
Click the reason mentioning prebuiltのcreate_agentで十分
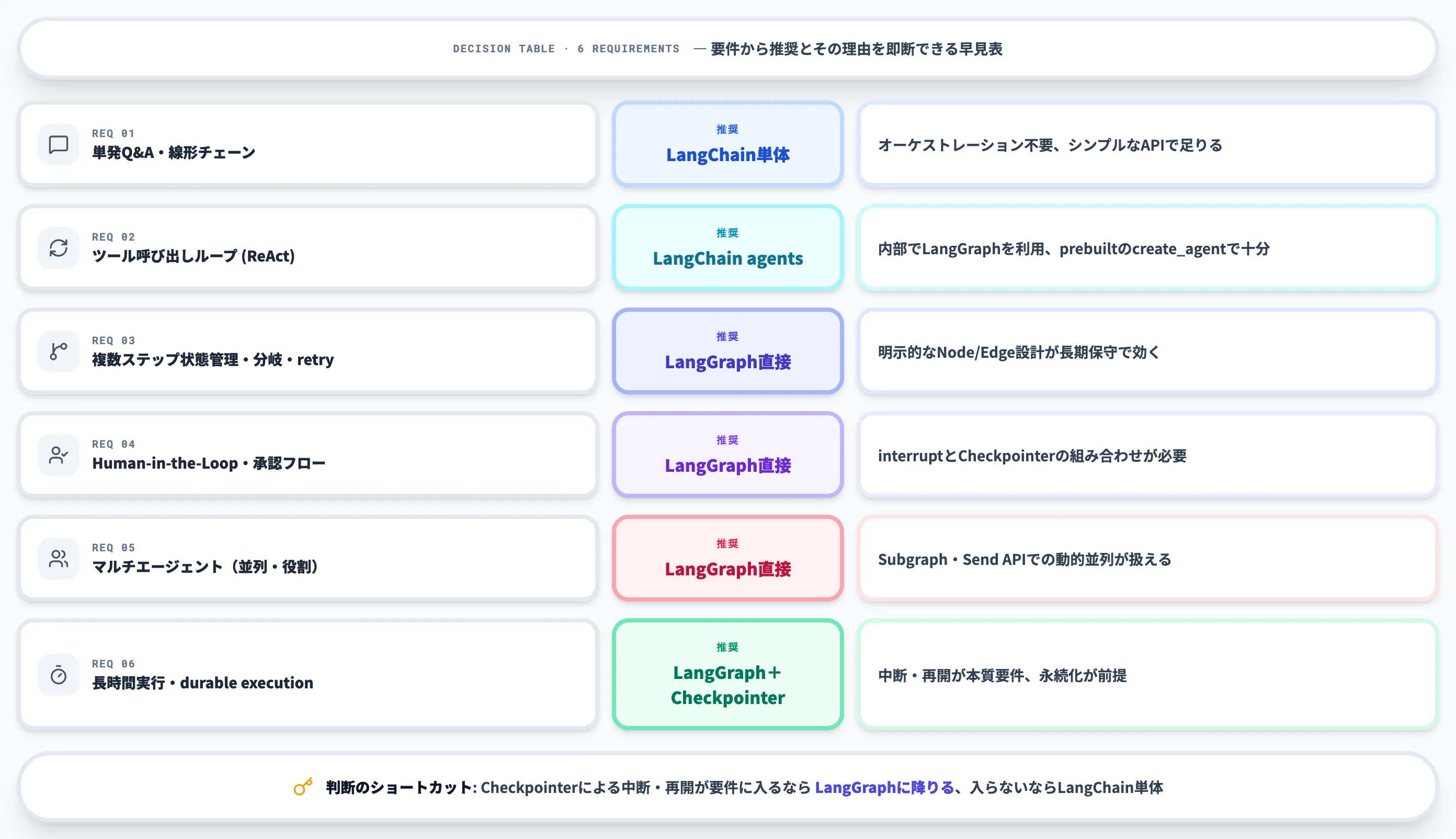click(x=1073, y=249)
